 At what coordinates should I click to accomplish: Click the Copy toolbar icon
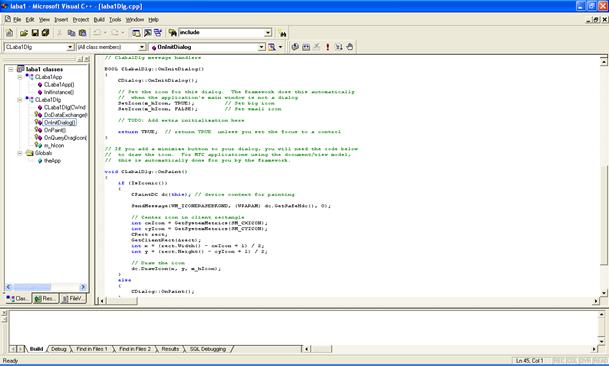click(x=71, y=33)
